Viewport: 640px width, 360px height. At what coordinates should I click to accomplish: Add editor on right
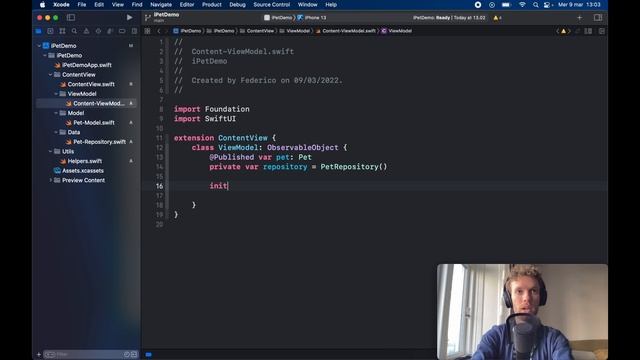point(602,31)
